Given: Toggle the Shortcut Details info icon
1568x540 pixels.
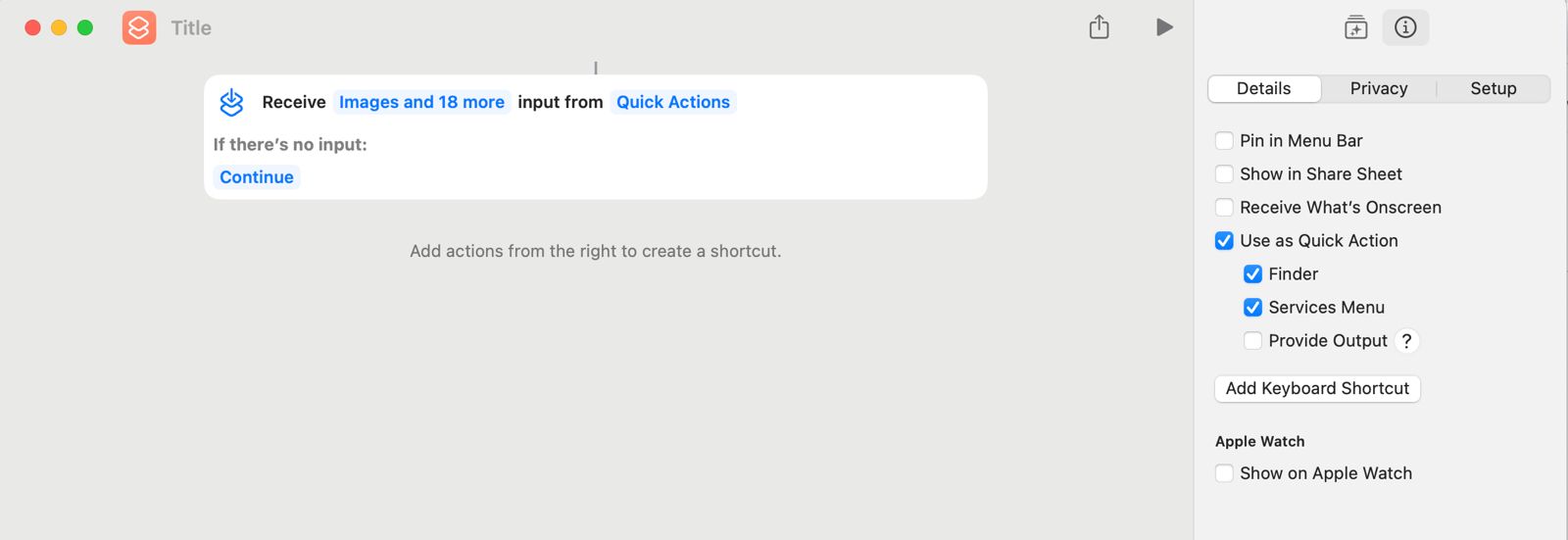Looking at the screenshot, I should coord(1405,27).
